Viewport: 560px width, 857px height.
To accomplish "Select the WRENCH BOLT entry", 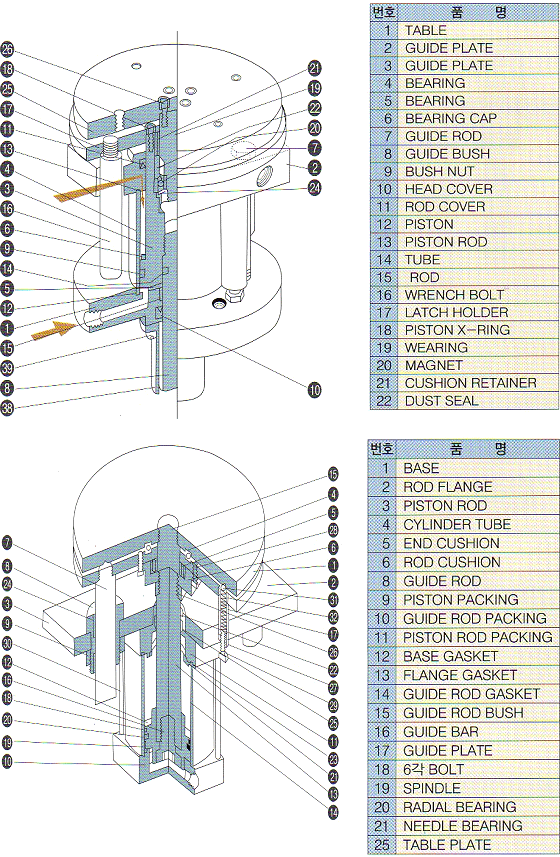I will 464,295.
